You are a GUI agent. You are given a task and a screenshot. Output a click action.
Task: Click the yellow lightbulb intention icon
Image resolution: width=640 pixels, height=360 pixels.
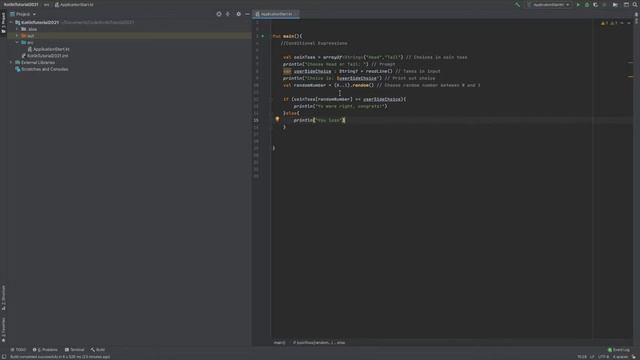(x=277, y=119)
